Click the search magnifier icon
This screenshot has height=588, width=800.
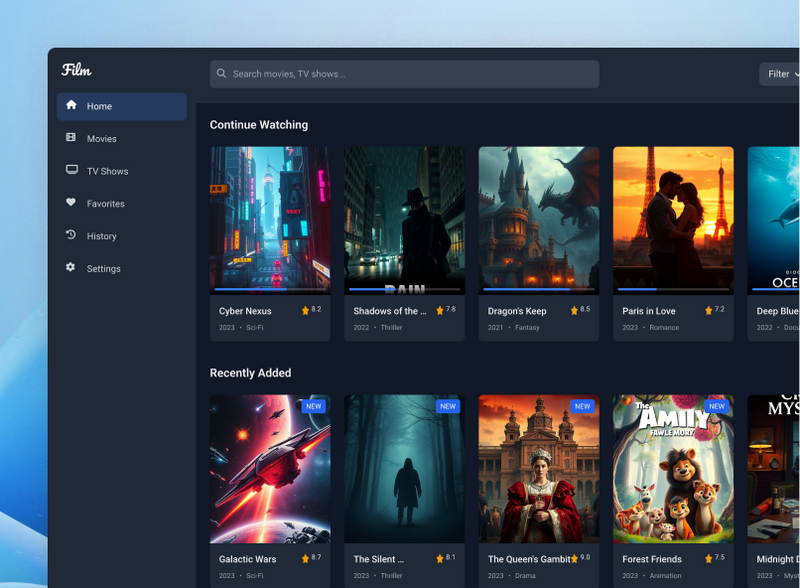tap(221, 74)
